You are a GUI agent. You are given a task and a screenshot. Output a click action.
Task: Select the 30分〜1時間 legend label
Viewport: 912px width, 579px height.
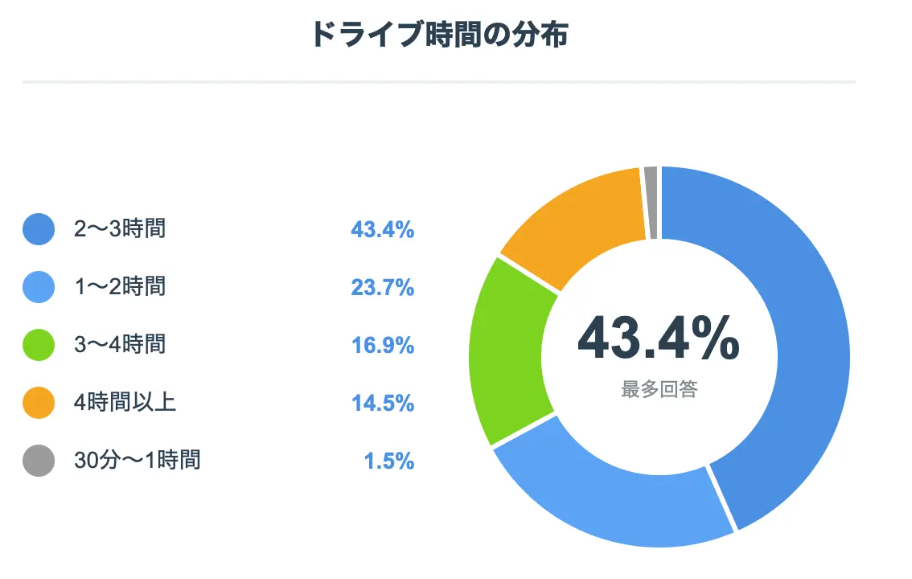[137, 461]
